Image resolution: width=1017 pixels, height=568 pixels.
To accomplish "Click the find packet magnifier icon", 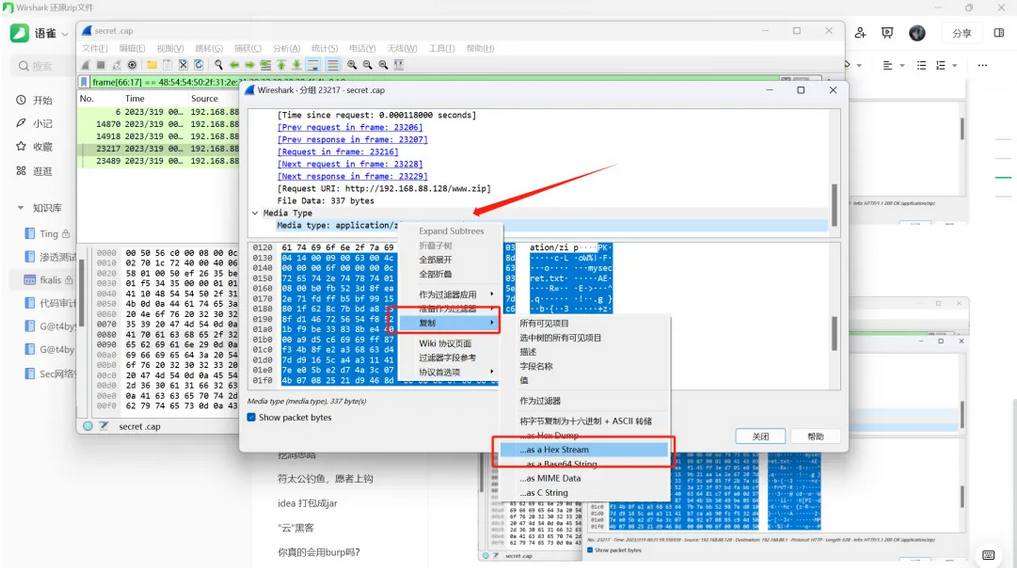I will click(x=219, y=65).
